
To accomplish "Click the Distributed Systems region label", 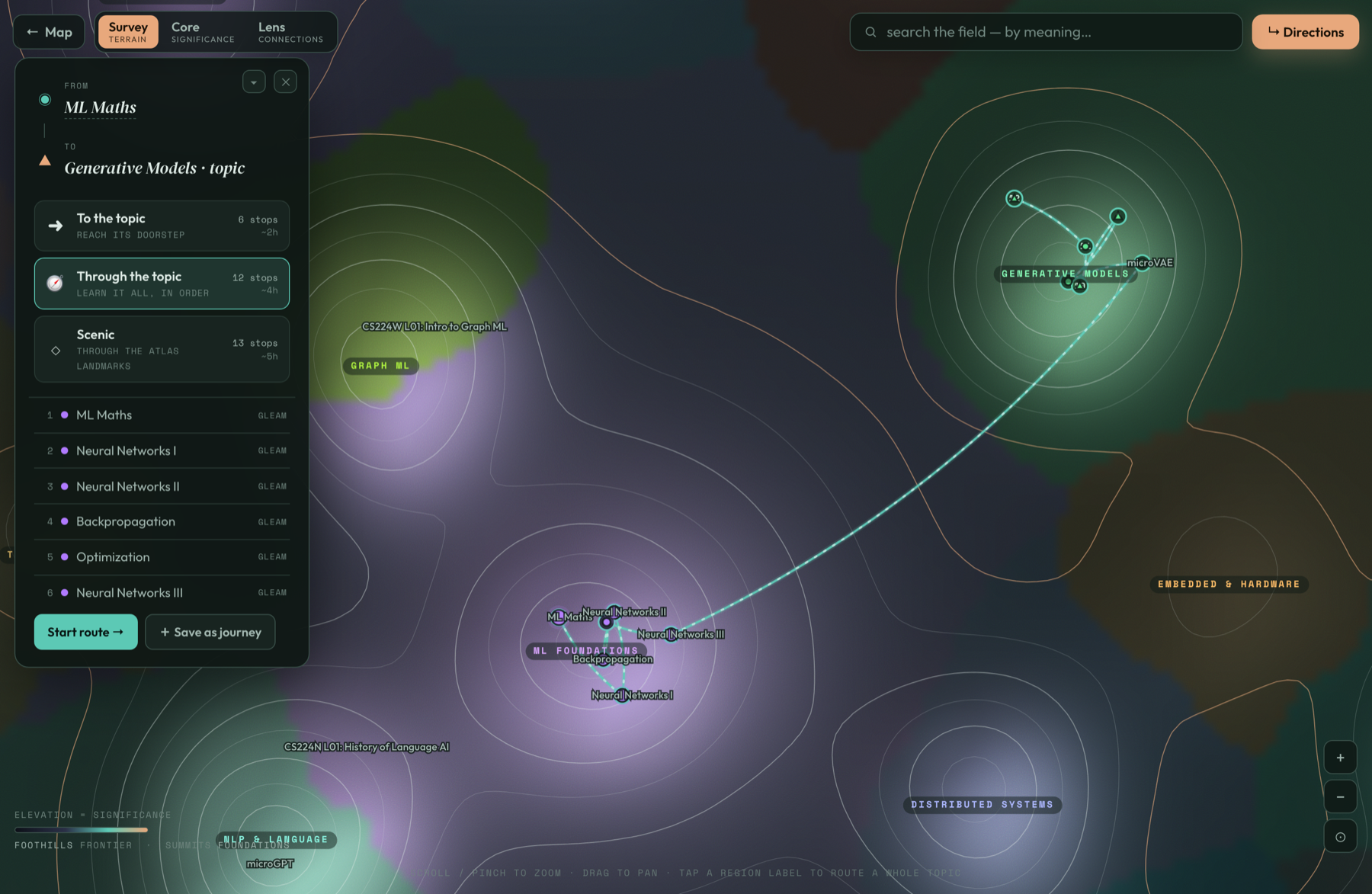I will point(982,805).
